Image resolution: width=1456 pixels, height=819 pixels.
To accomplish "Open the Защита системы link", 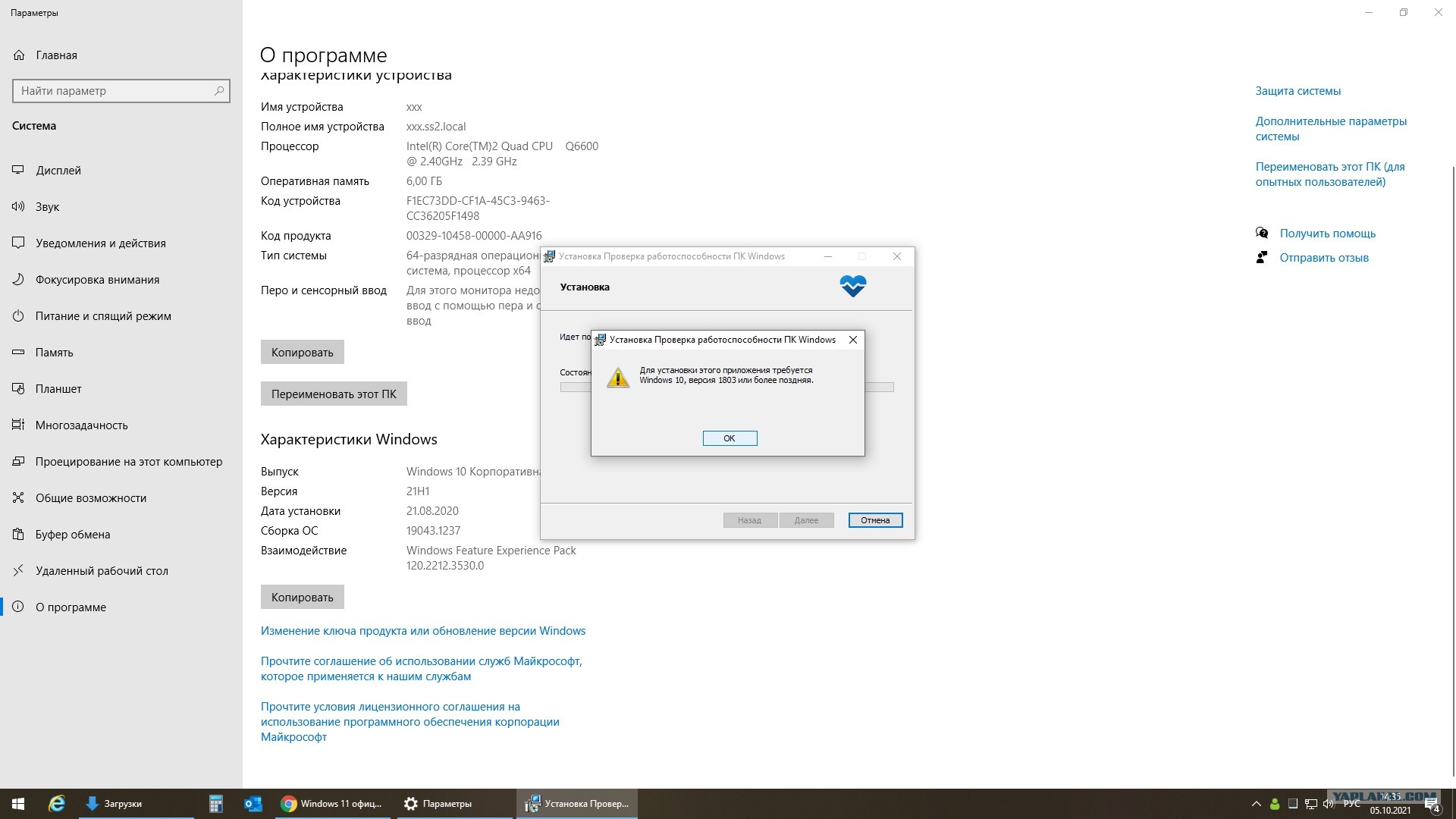I will click(1298, 91).
